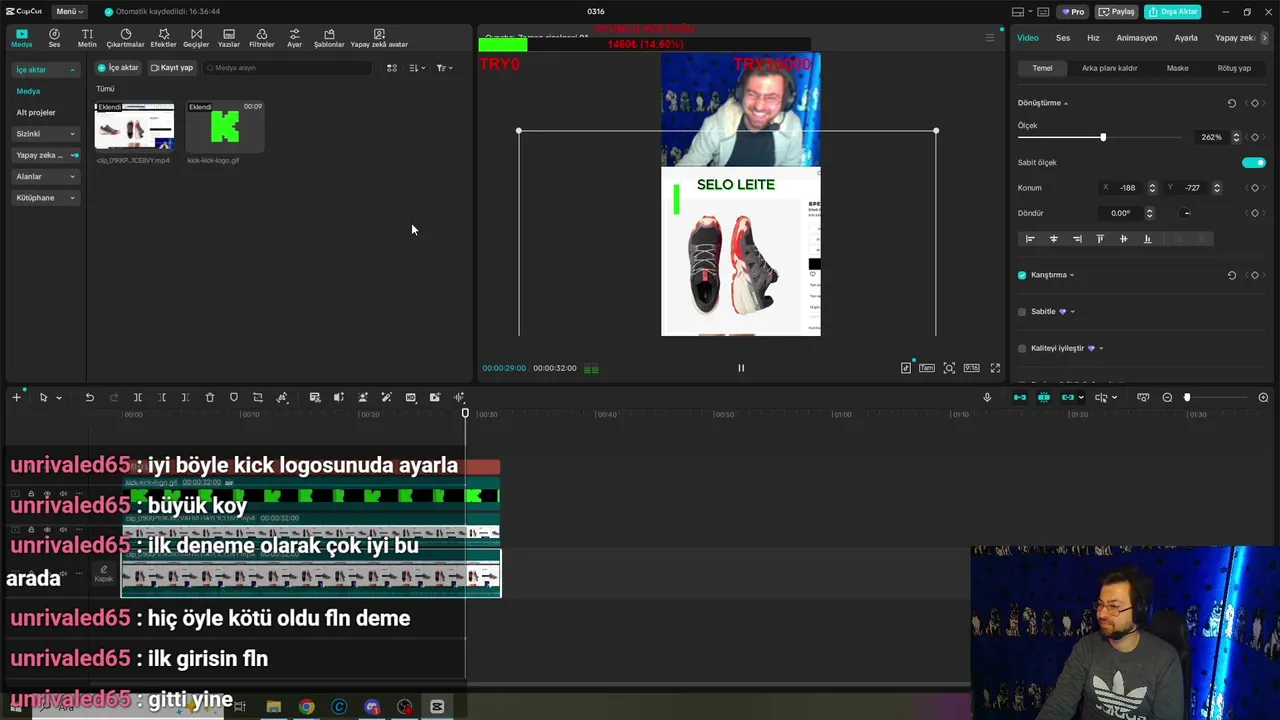Switch to the Hız properties tab

coord(1093,38)
